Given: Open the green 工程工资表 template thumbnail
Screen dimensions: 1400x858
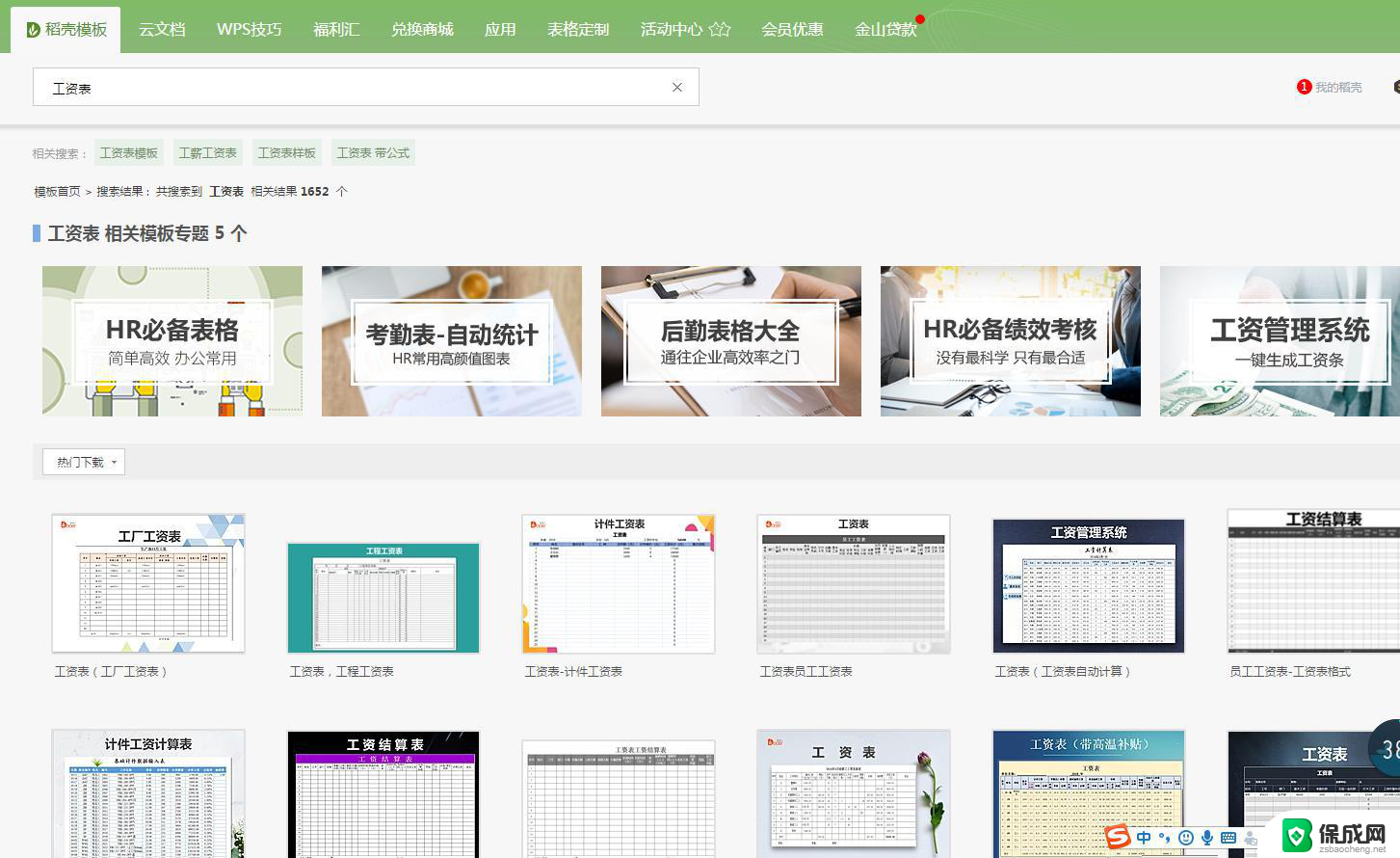Looking at the screenshot, I should [383, 598].
